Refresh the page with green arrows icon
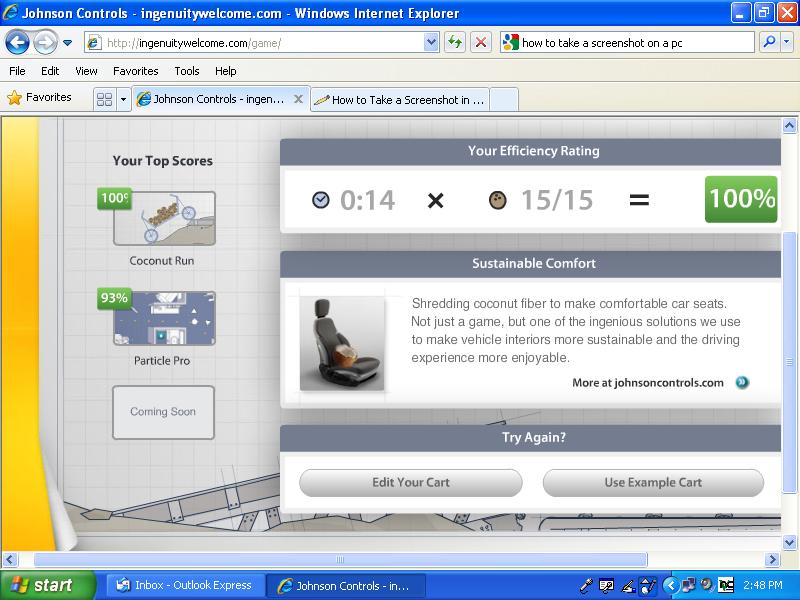 (455, 43)
